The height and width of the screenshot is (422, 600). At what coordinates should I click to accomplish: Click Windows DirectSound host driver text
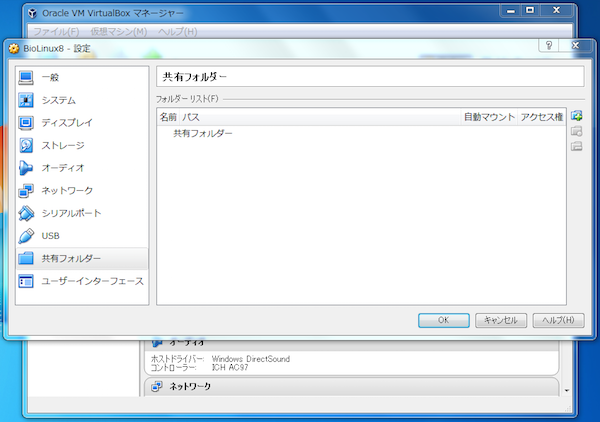click(251, 359)
